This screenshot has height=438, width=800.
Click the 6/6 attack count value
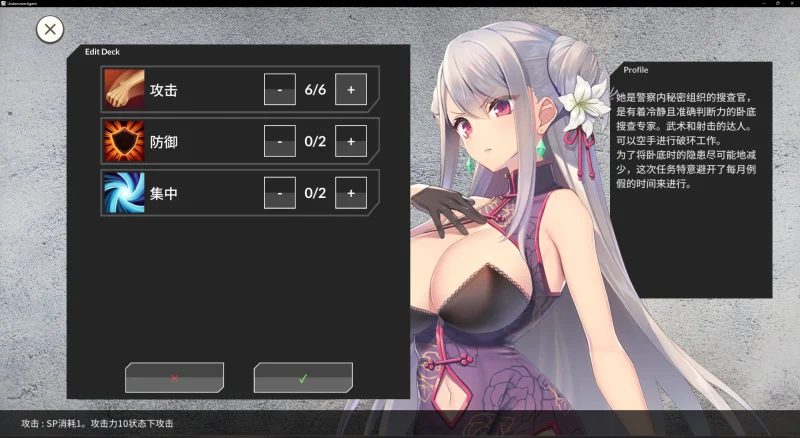(315, 90)
